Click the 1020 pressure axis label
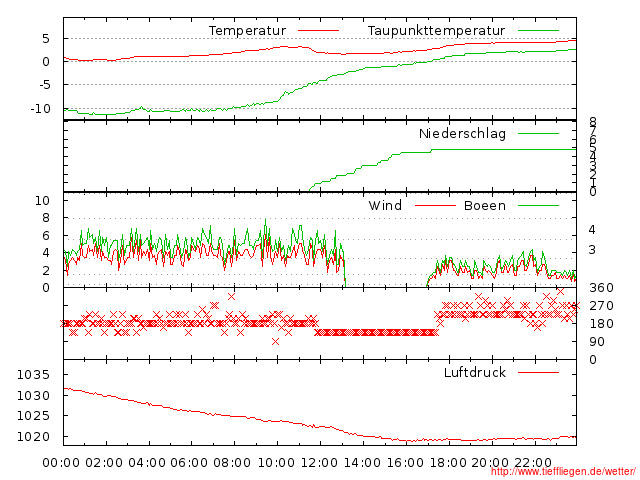This screenshot has height=480, width=640. click(x=33, y=437)
